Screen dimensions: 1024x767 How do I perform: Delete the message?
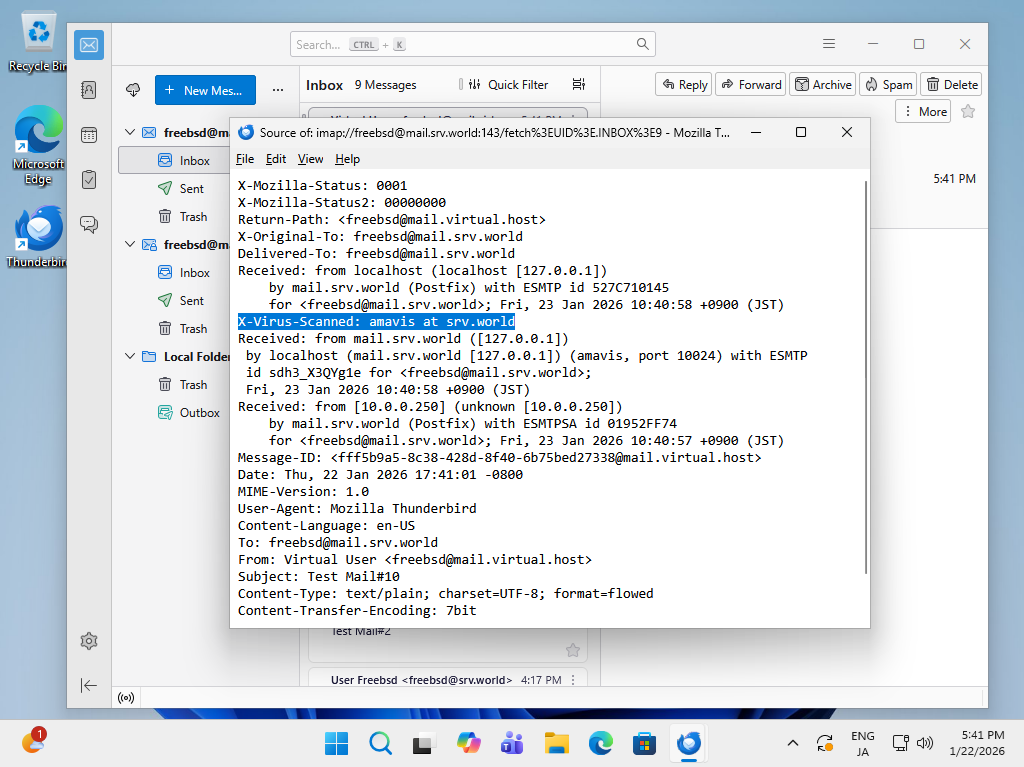pos(952,84)
